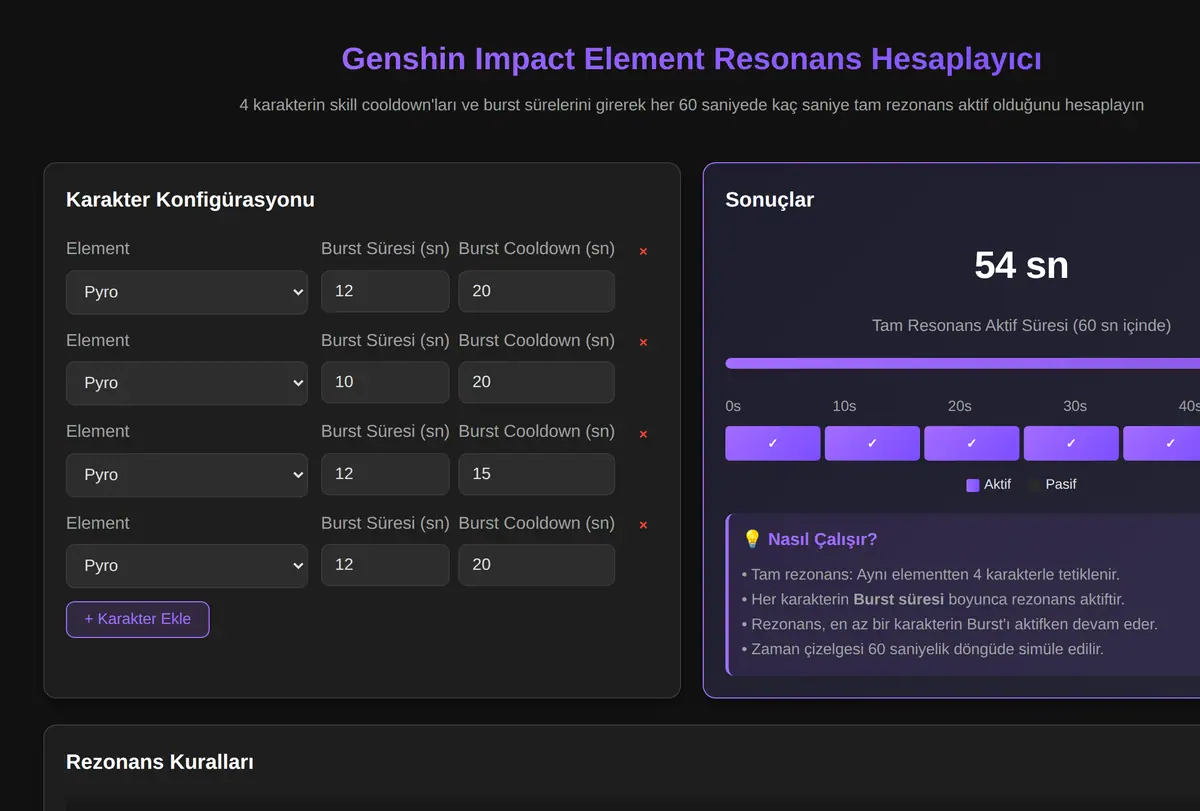Select Burst Süresi field showing 10
The image size is (1200, 811).
(385, 382)
